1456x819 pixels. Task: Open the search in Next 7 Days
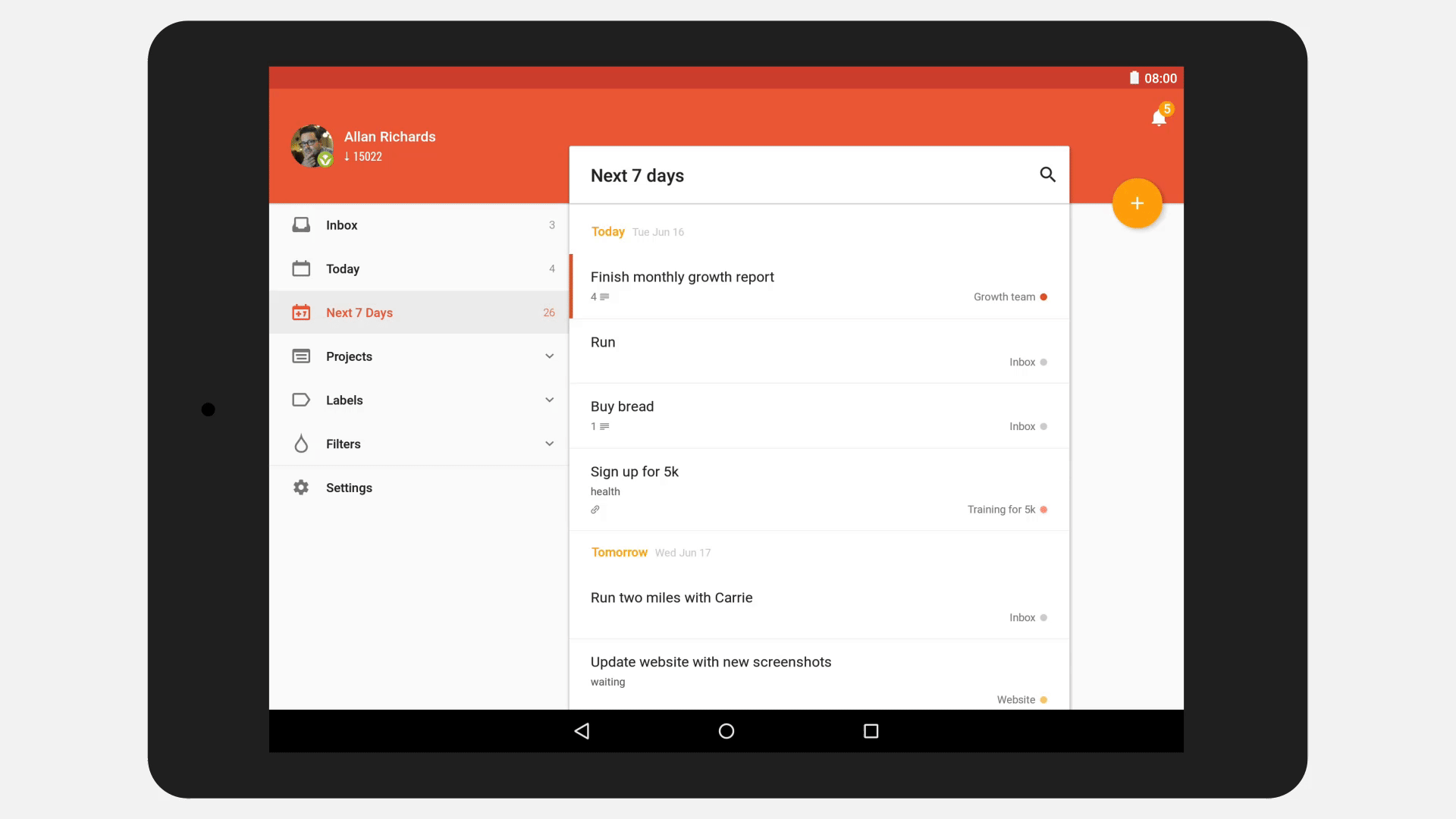1047,174
